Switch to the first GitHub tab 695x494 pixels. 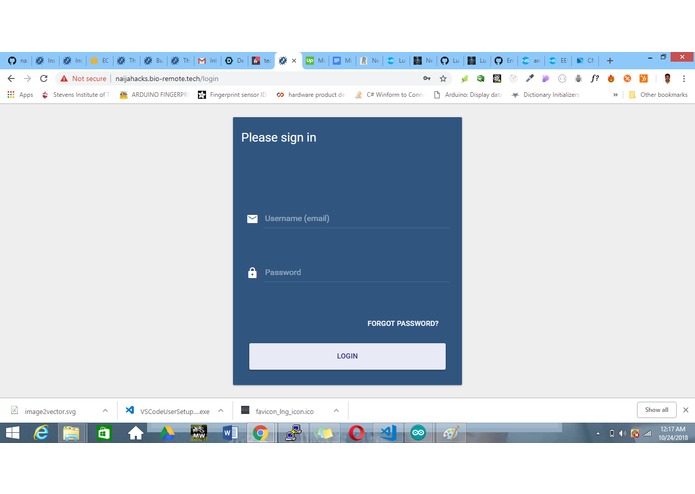tap(17, 61)
